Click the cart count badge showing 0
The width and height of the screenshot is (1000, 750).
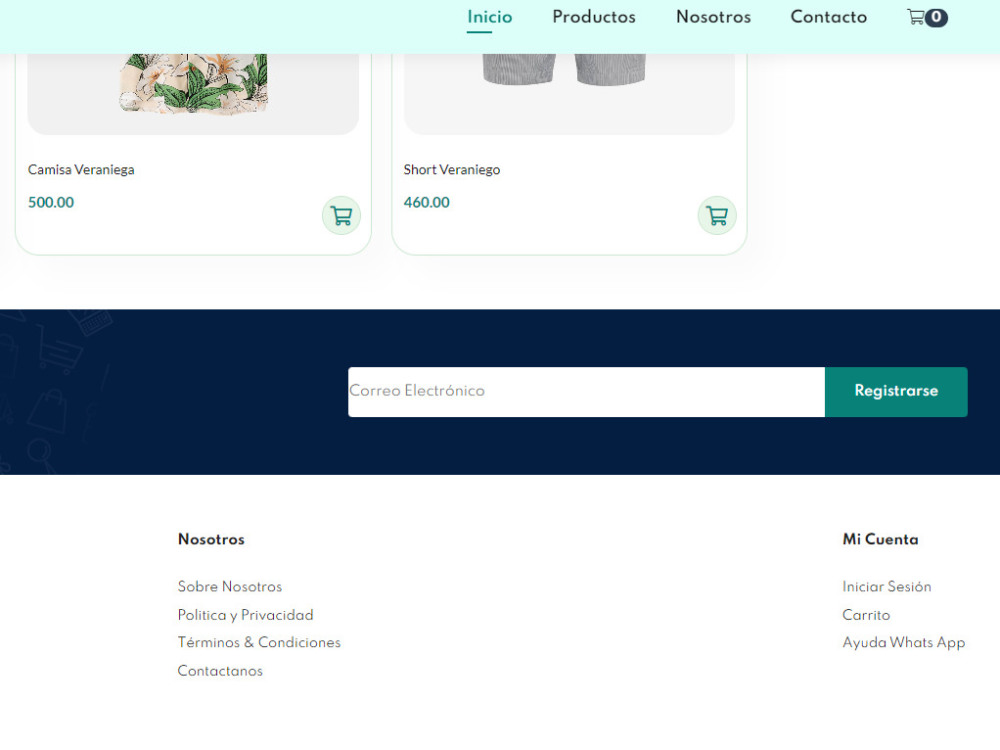click(936, 17)
